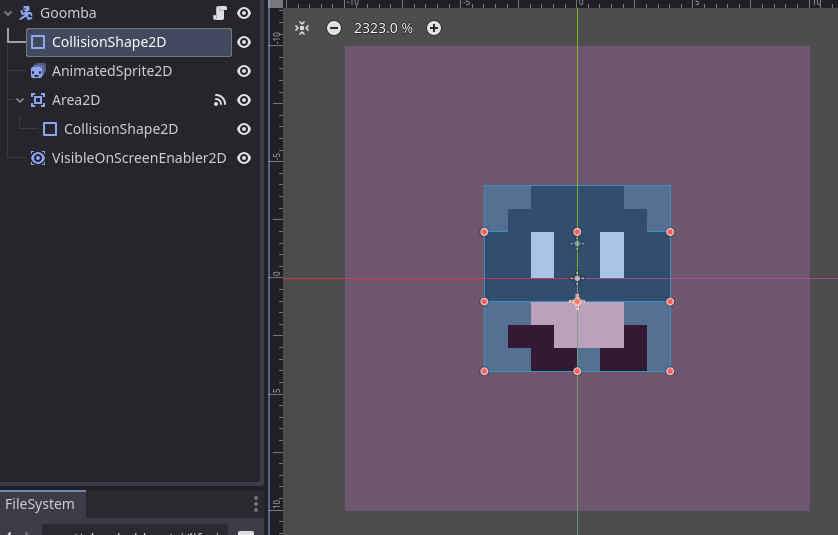Click the top-right collision shape handle
Image resolution: width=838 pixels, height=535 pixels.
coord(670,232)
